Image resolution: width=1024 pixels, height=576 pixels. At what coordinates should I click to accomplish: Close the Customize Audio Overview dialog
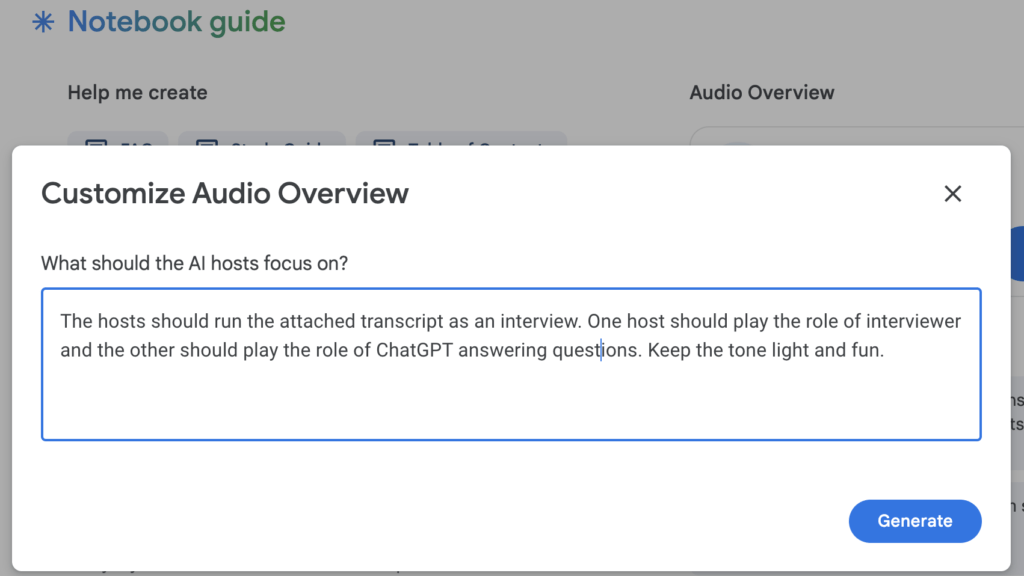pos(953,193)
